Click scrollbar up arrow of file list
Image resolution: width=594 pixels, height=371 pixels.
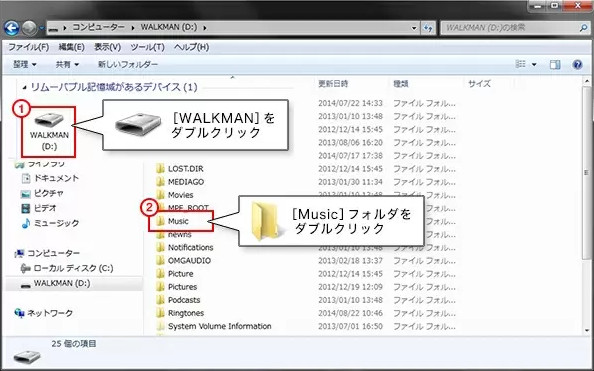click(x=587, y=81)
